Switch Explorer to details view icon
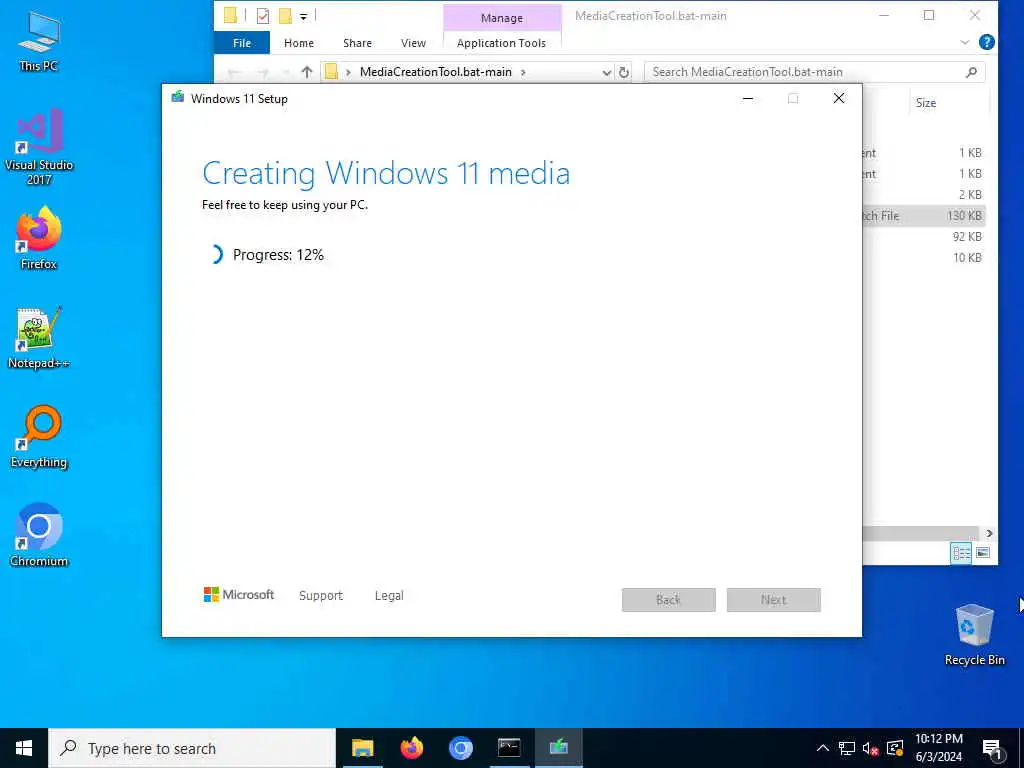Screen dimensions: 1024x768 (961, 553)
